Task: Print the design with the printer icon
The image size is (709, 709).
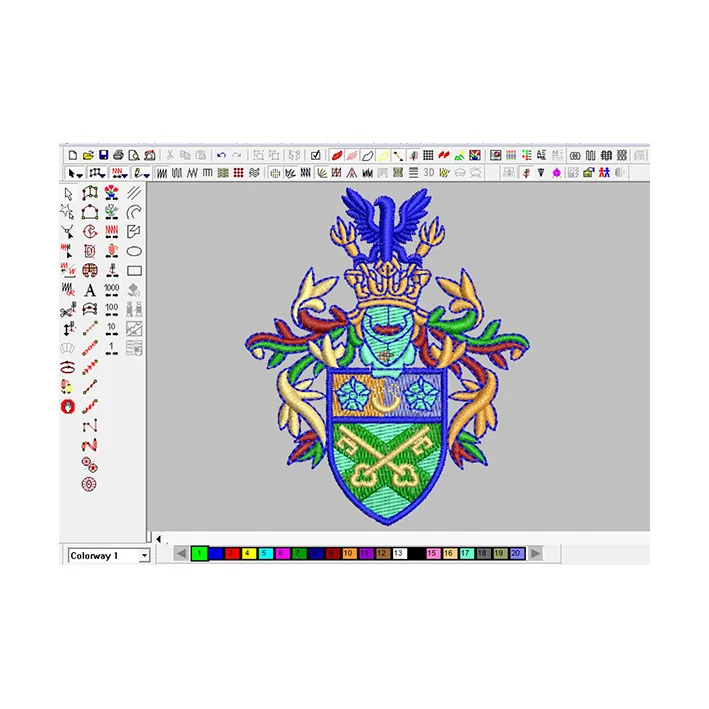Action: (118, 156)
